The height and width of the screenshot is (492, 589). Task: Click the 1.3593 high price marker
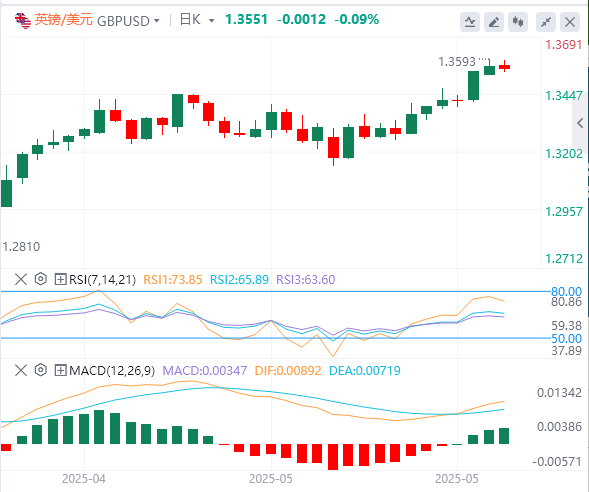pos(457,62)
